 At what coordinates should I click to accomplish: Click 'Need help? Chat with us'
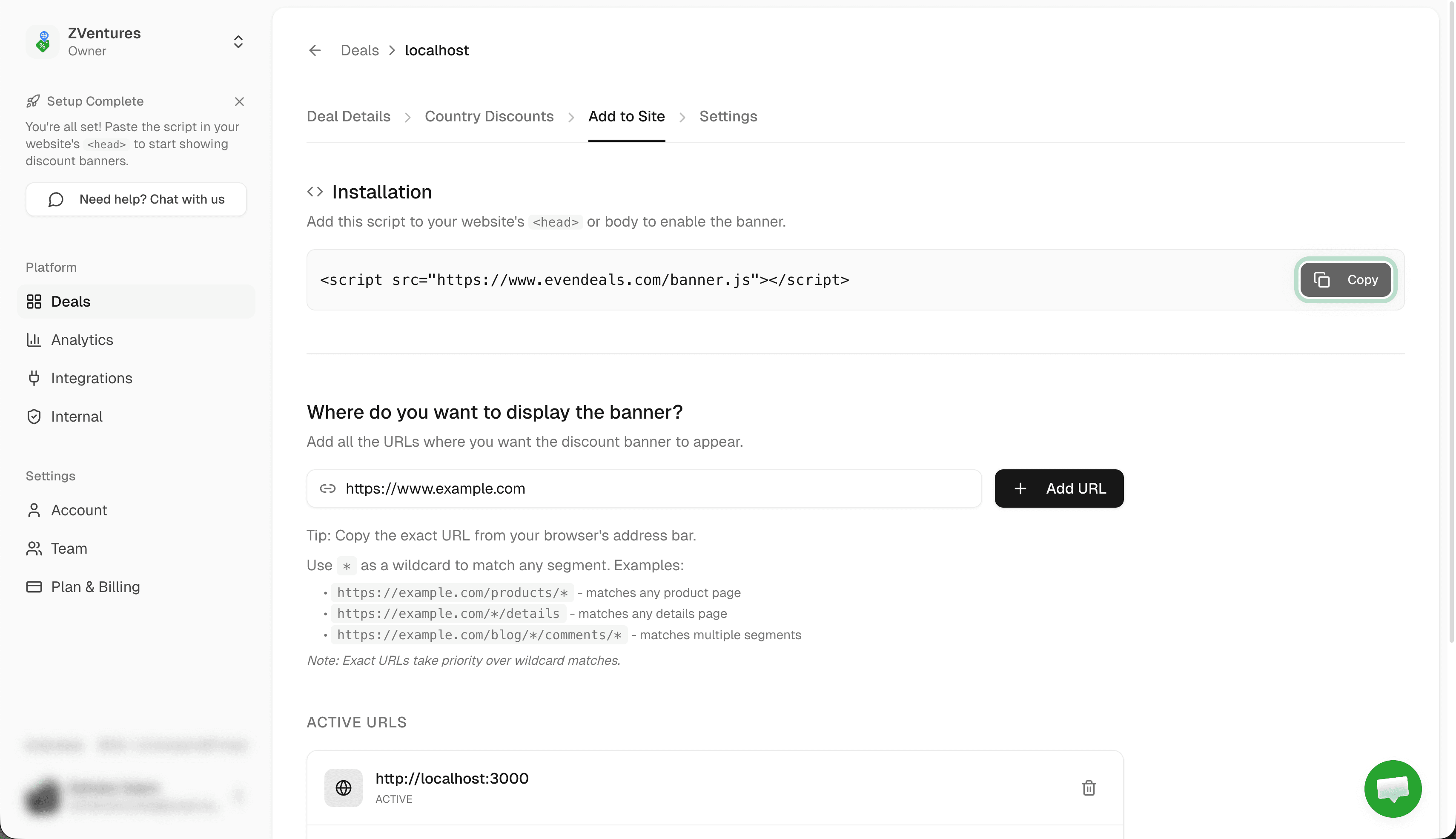[136, 199]
